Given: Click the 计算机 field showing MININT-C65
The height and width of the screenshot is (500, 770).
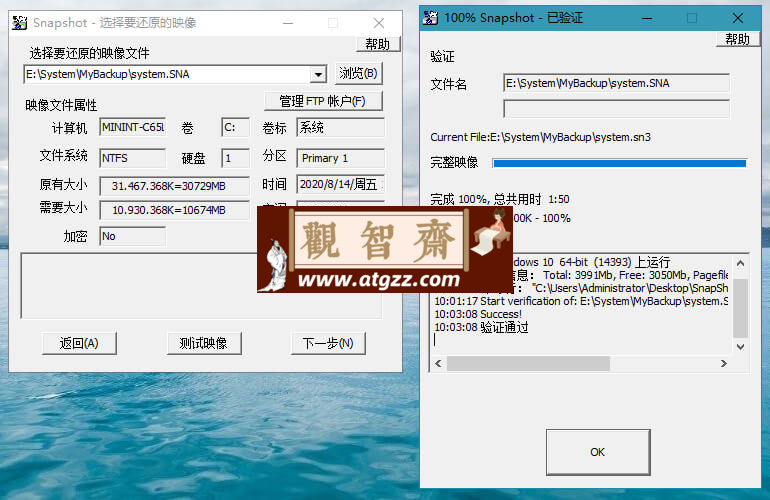Looking at the screenshot, I should point(133,127).
